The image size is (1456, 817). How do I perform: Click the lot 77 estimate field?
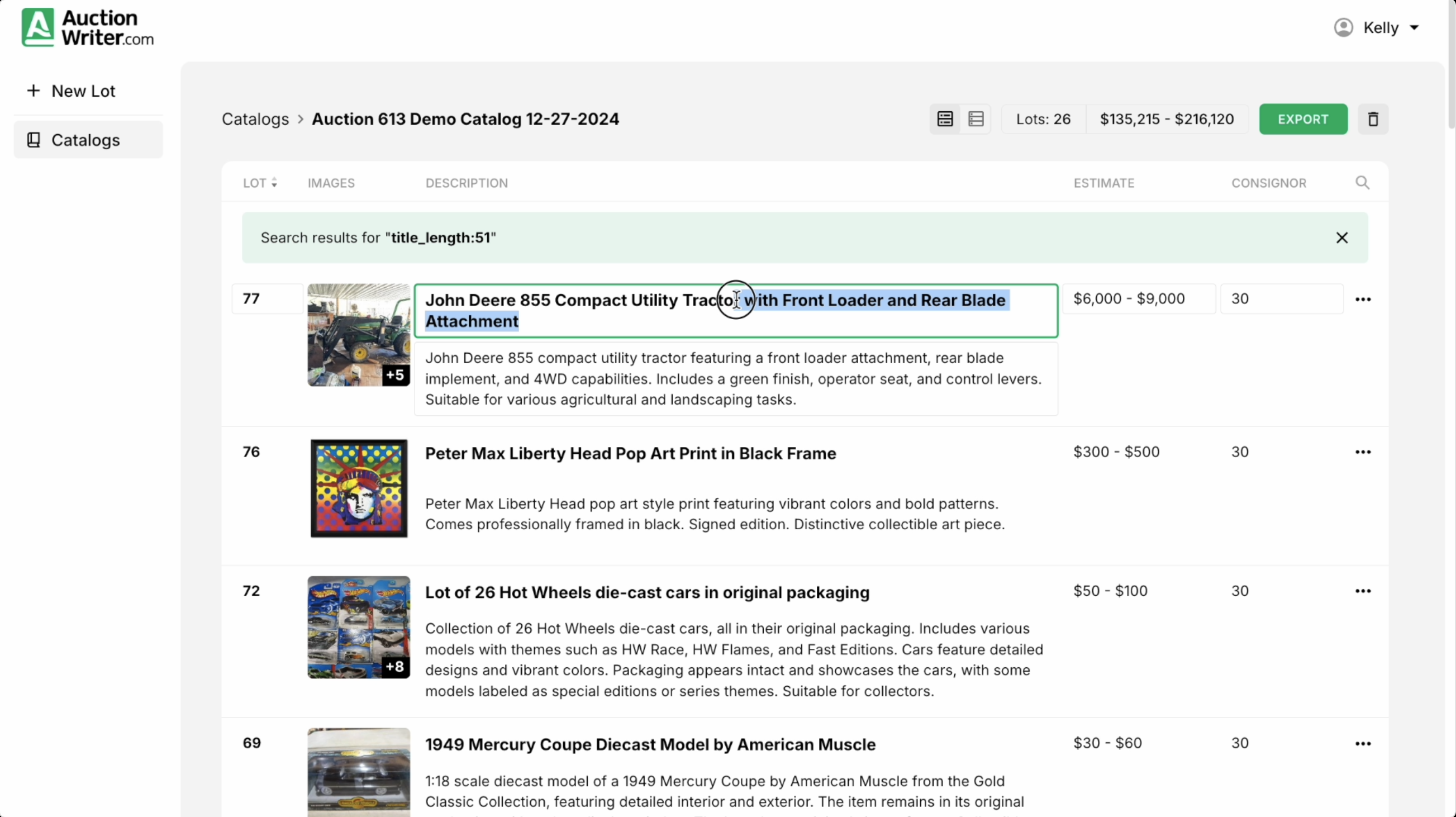(x=1138, y=299)
